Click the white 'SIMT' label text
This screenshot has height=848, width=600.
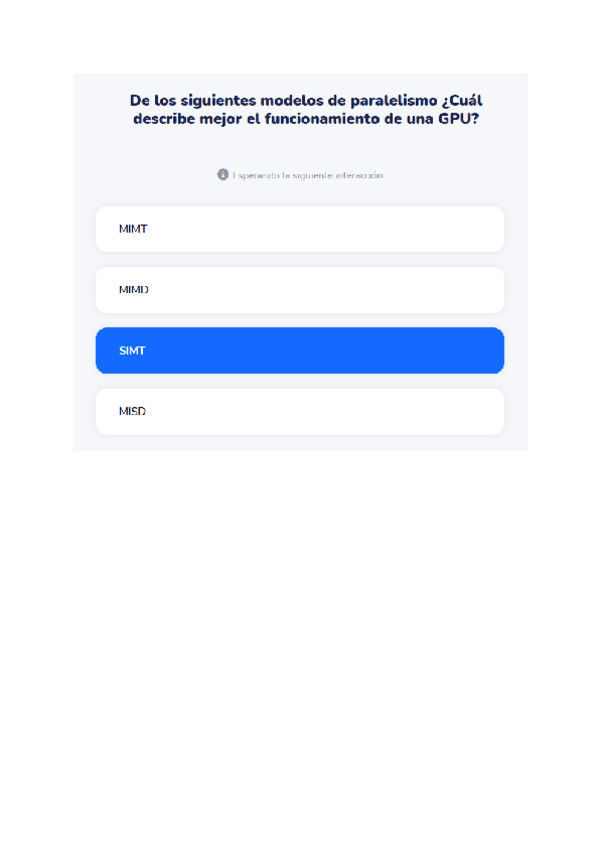[x=132, y=351]
